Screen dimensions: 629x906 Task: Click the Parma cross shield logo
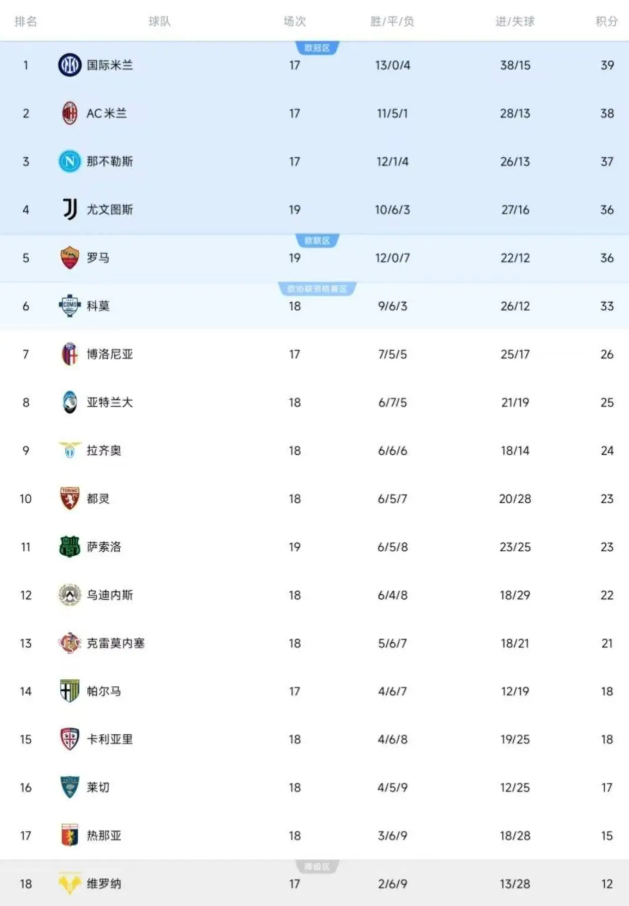pos(69,691)
